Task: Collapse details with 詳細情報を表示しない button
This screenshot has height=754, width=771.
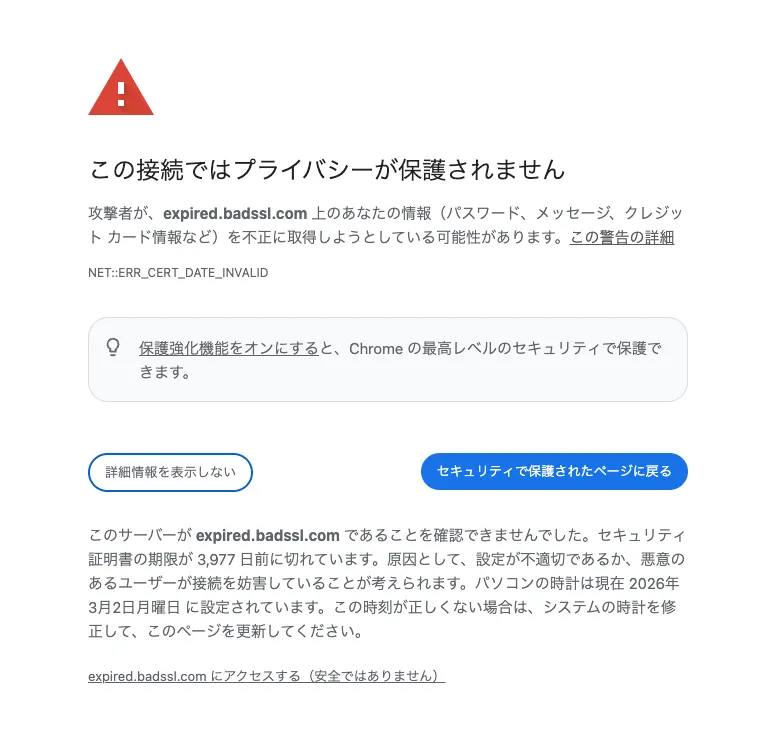Action: pos(170,472)
